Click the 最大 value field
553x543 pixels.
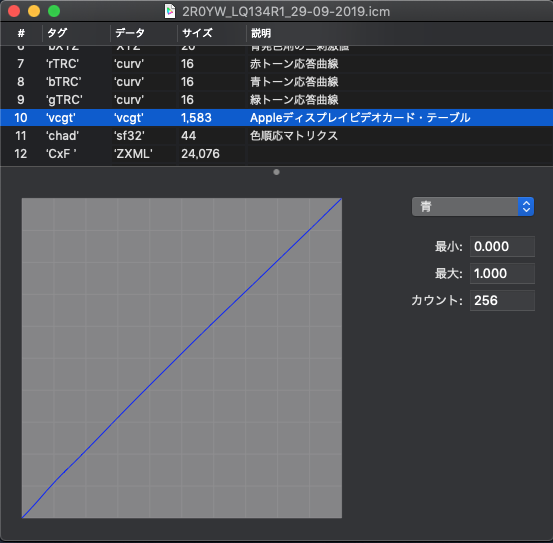[502, 274]
